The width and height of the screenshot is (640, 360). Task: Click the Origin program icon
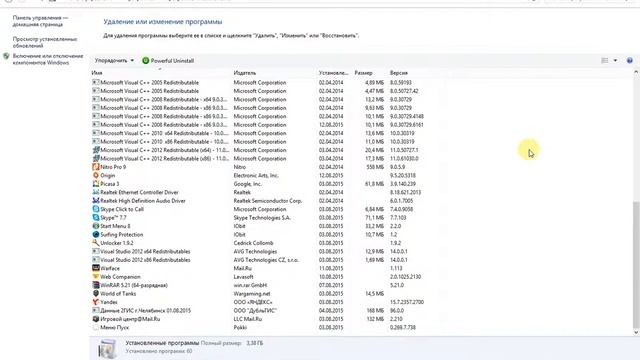tap(96, 175)
